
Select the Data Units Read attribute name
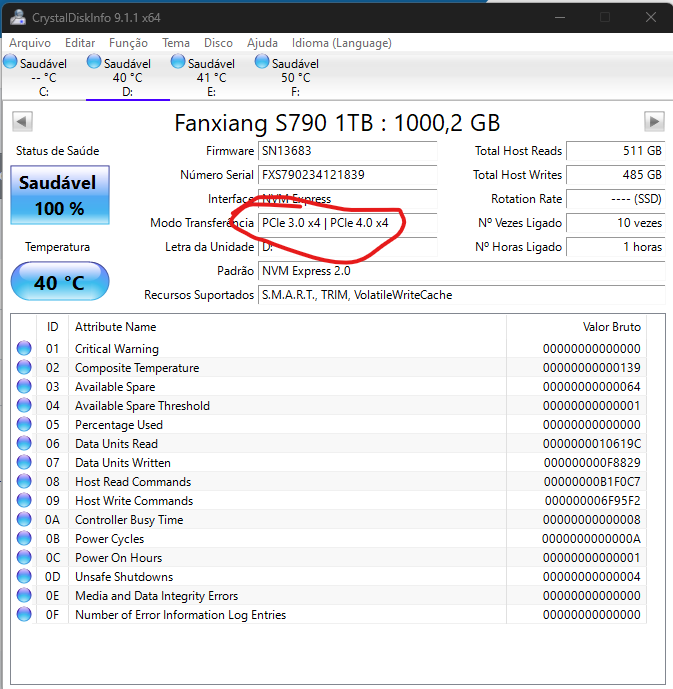coord(116,444)
